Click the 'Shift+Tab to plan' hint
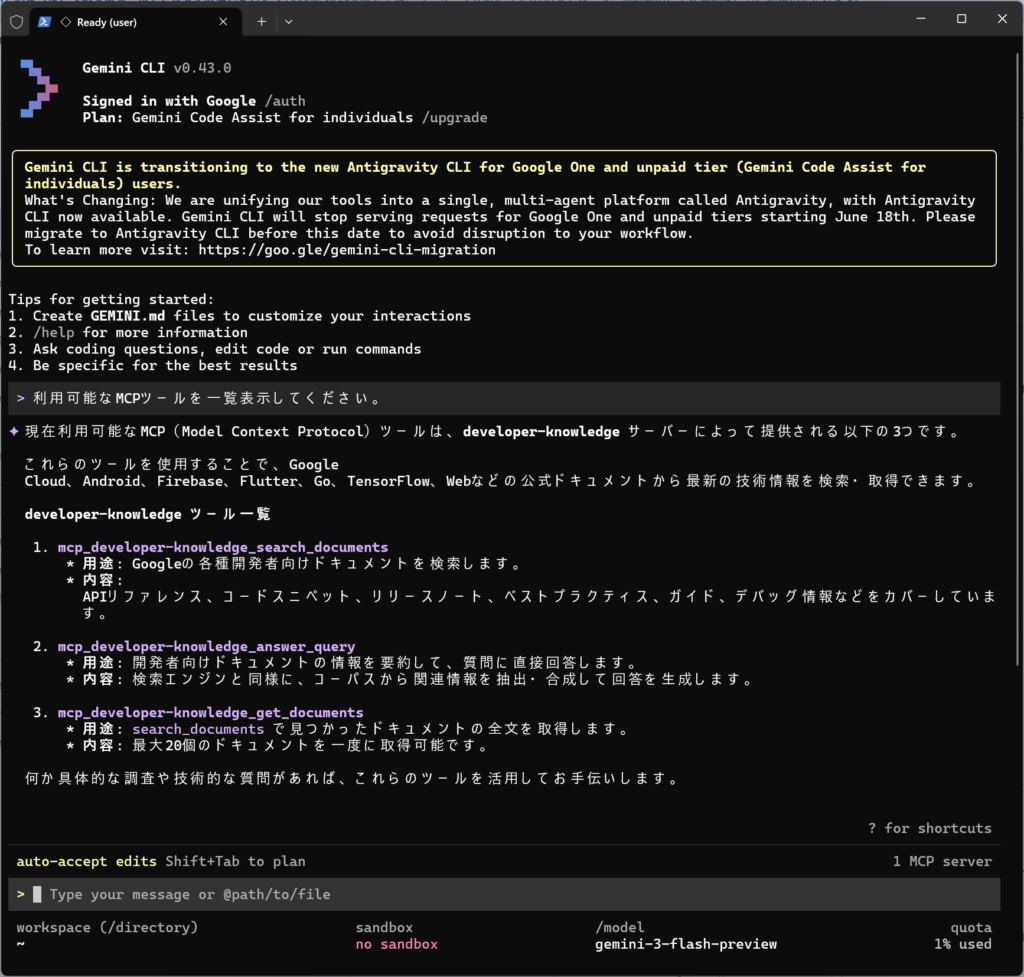This screenshot has height=977, width=1024. coord(235,861)
